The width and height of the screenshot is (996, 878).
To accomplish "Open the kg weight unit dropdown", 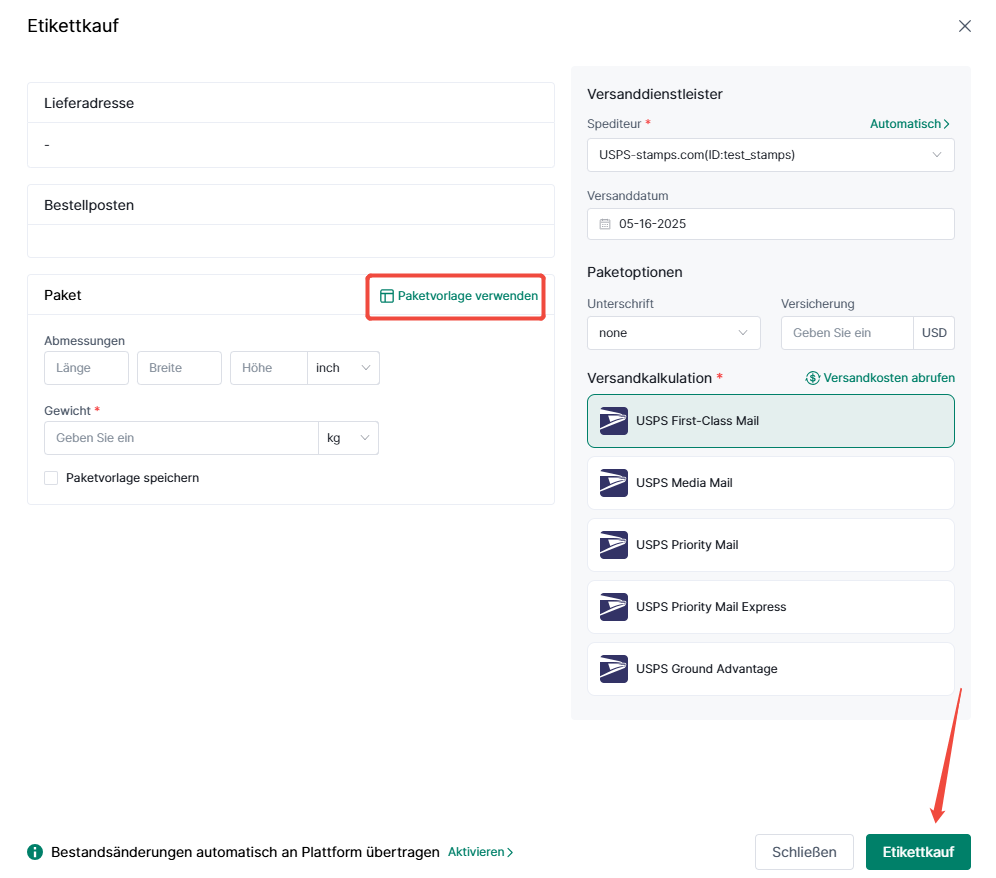I will pyautogui.click(x=348, y=438).
